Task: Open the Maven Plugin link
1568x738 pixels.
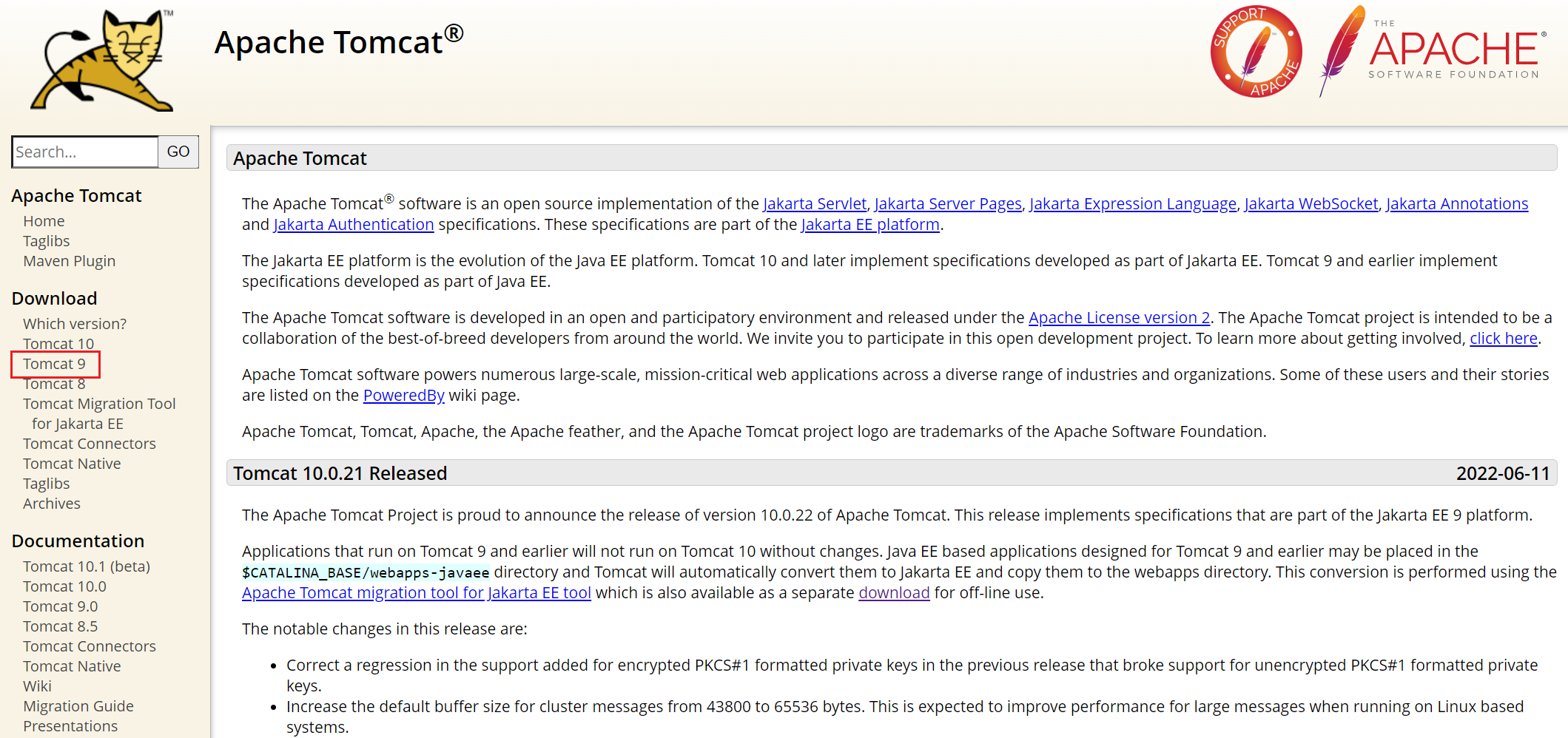Action: pyautogui.click(x=69, y=261)
